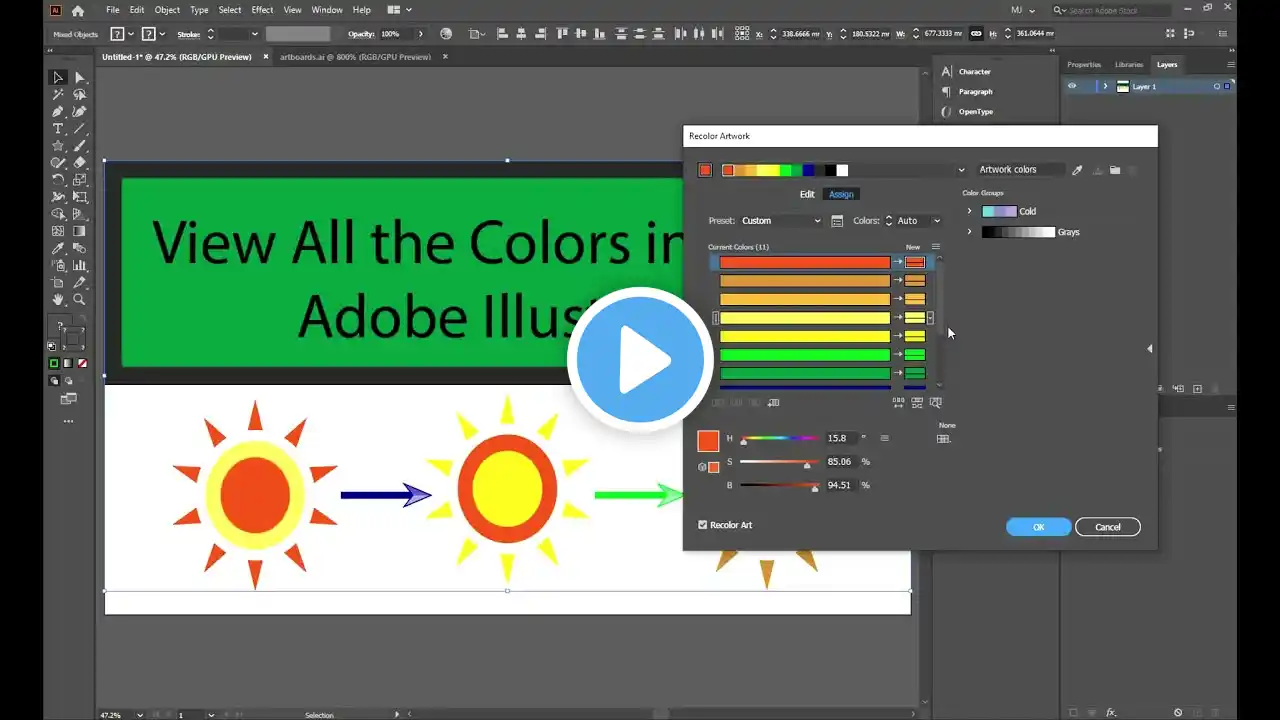Open the Effect menu

[262, 10]
